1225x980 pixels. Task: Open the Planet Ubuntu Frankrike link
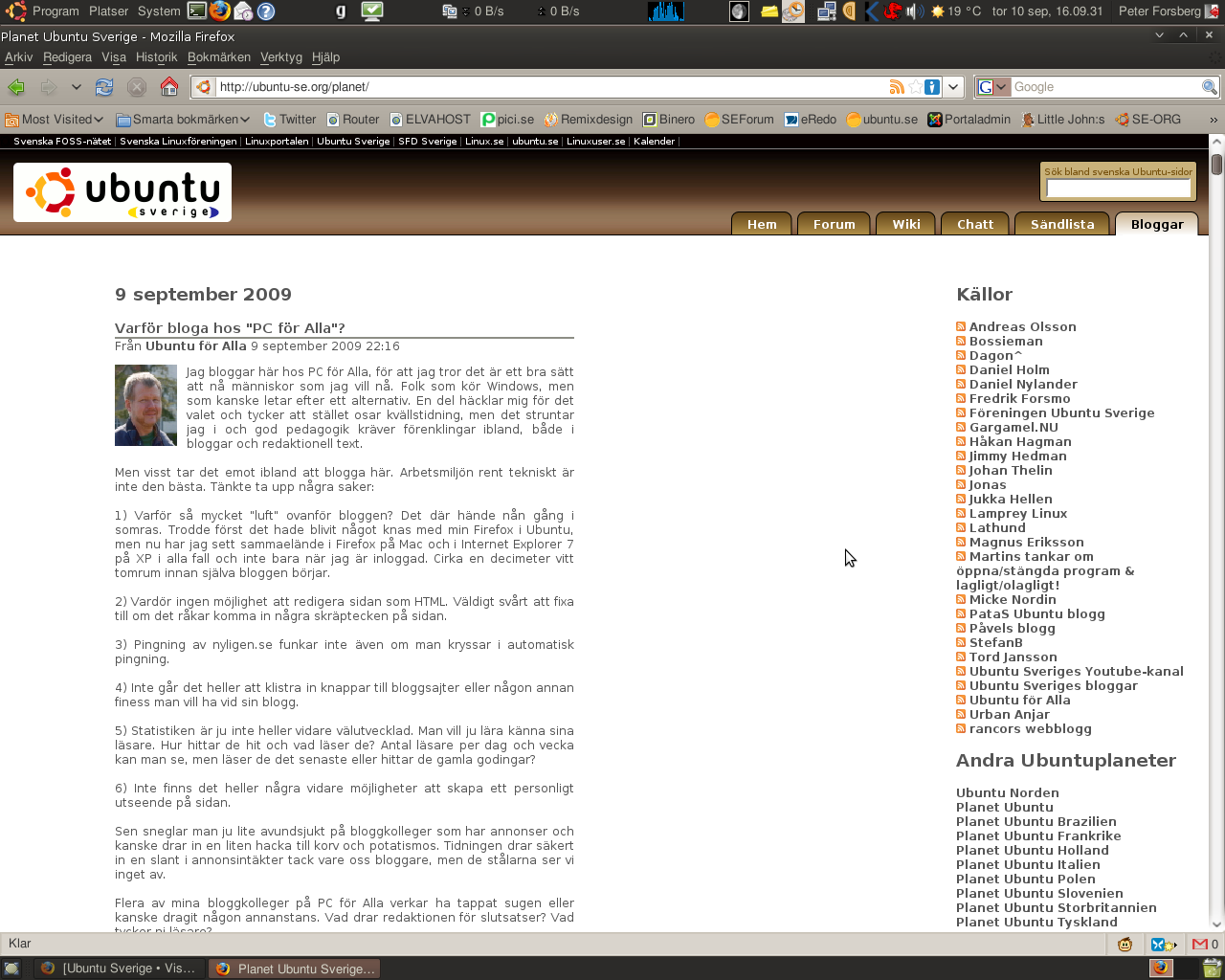click(1038, 835)
